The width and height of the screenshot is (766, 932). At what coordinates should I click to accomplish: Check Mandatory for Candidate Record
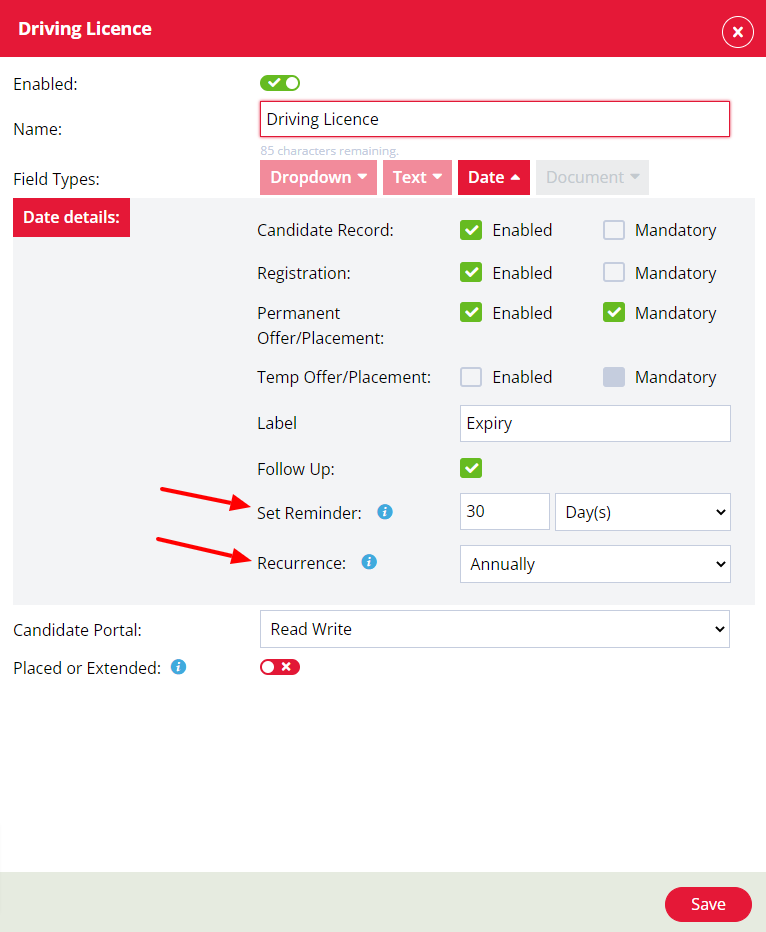614,230
